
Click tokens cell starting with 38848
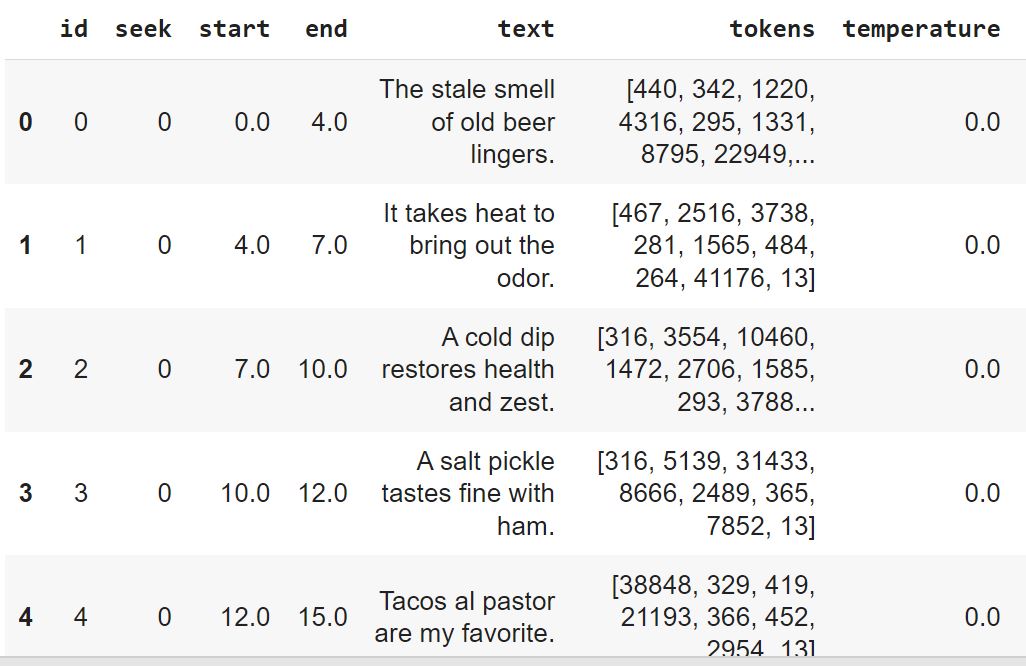(713, 615)
